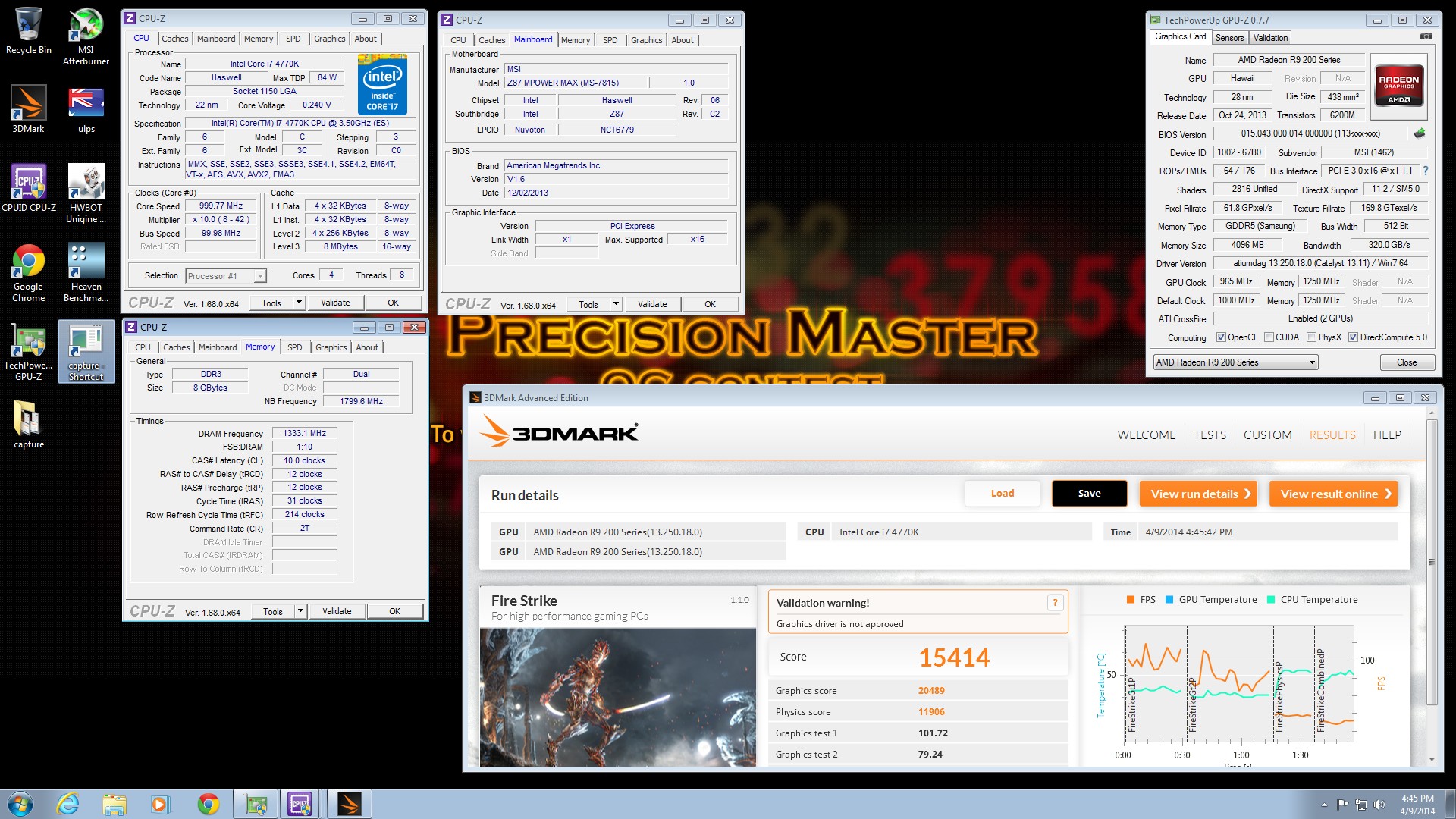Click the GPU-Z BIOS save chip icon
The image size is (1456, 819).
pos(1420,133)
